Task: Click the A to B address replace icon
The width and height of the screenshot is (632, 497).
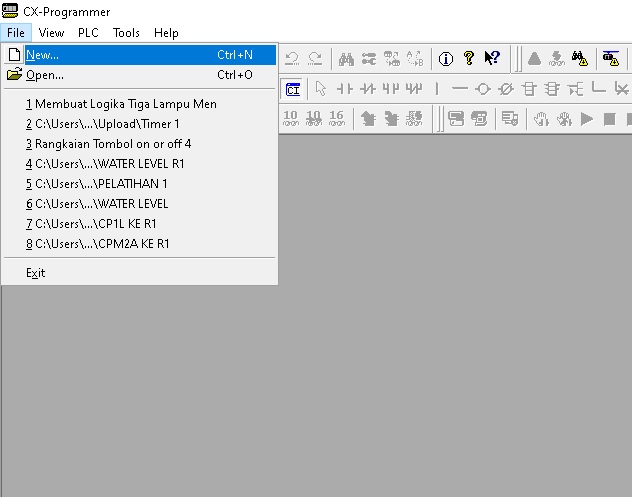Action: pyautogui.click(x=415, y=59)
